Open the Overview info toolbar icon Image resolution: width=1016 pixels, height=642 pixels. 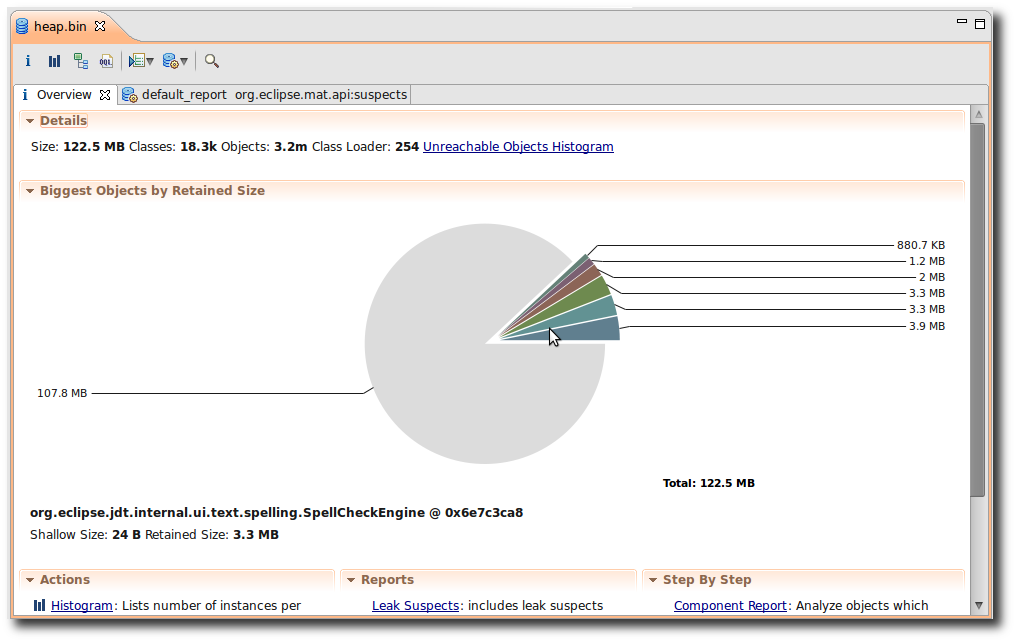(x=28, y=61)
